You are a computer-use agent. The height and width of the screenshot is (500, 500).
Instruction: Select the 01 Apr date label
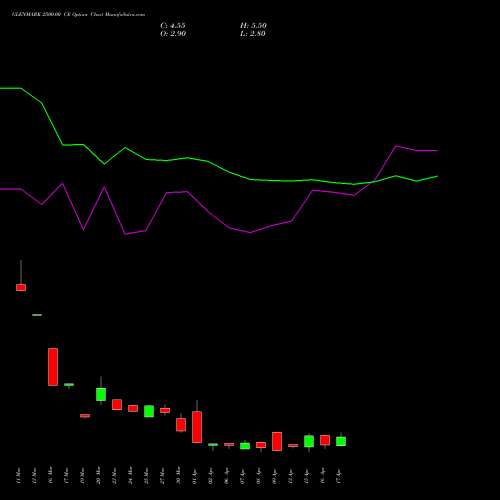pos(195,476)
